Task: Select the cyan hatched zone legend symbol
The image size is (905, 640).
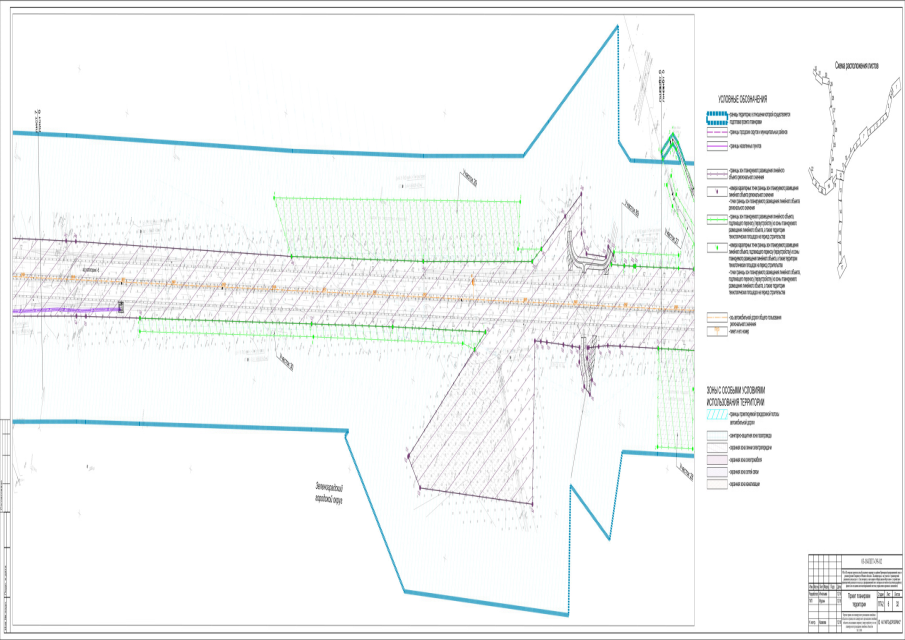Action: click(x=715, y=413)
